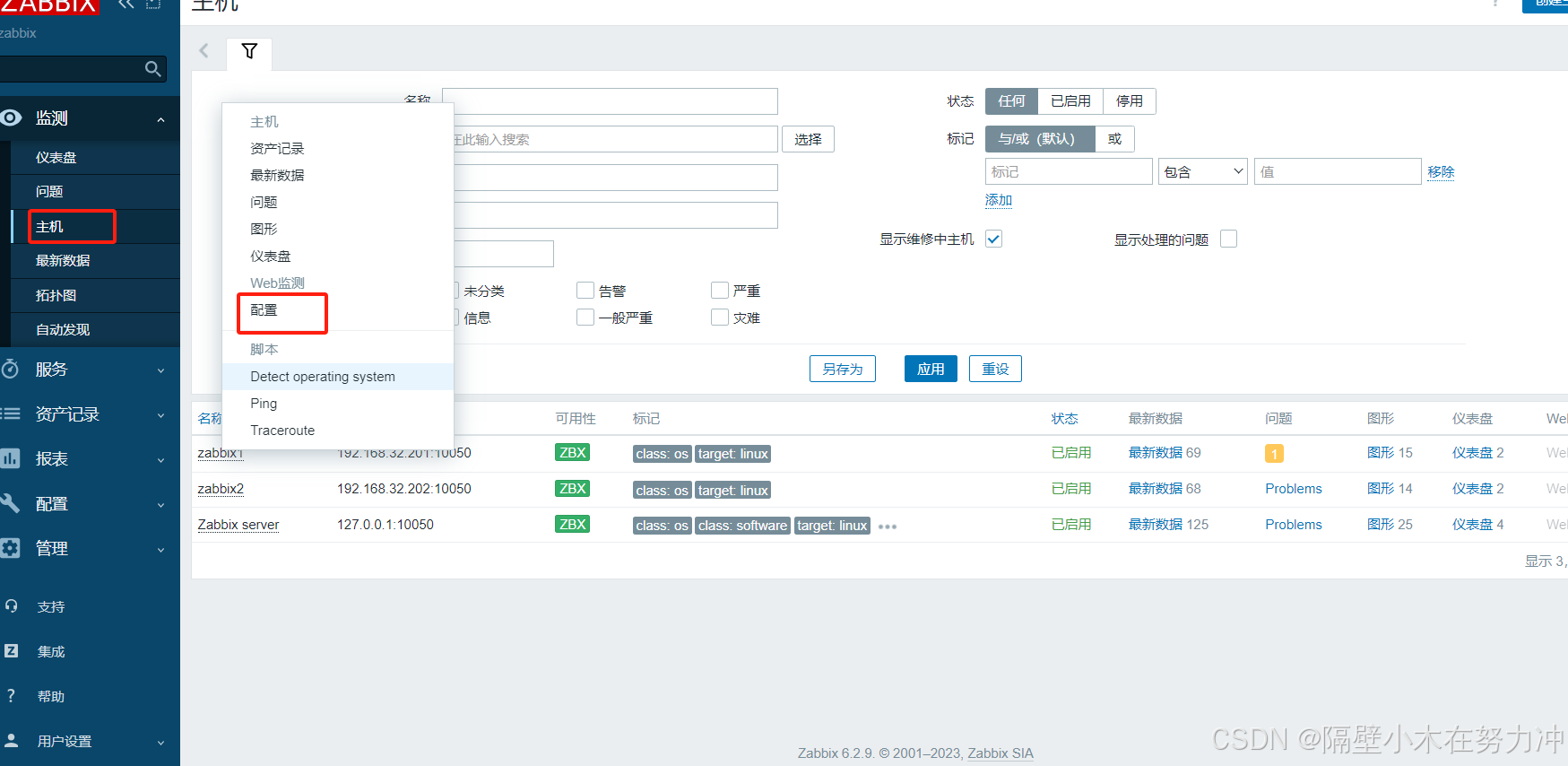Click the tag value (值) input field
This screenshot has height=766, width=1568.
(x=1338, y=172)
